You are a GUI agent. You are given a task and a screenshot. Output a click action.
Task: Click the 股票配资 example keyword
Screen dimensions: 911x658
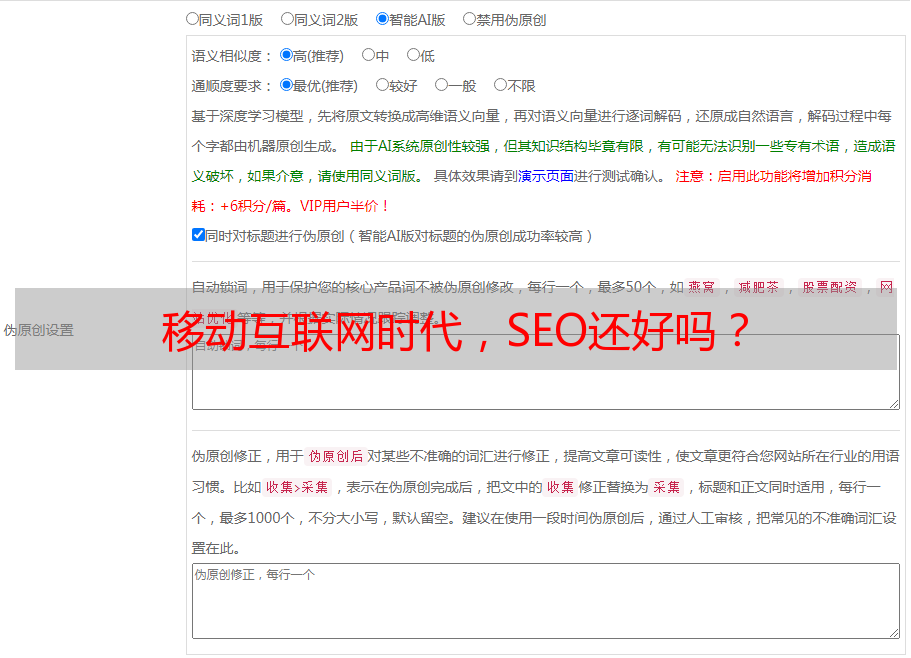830,287
